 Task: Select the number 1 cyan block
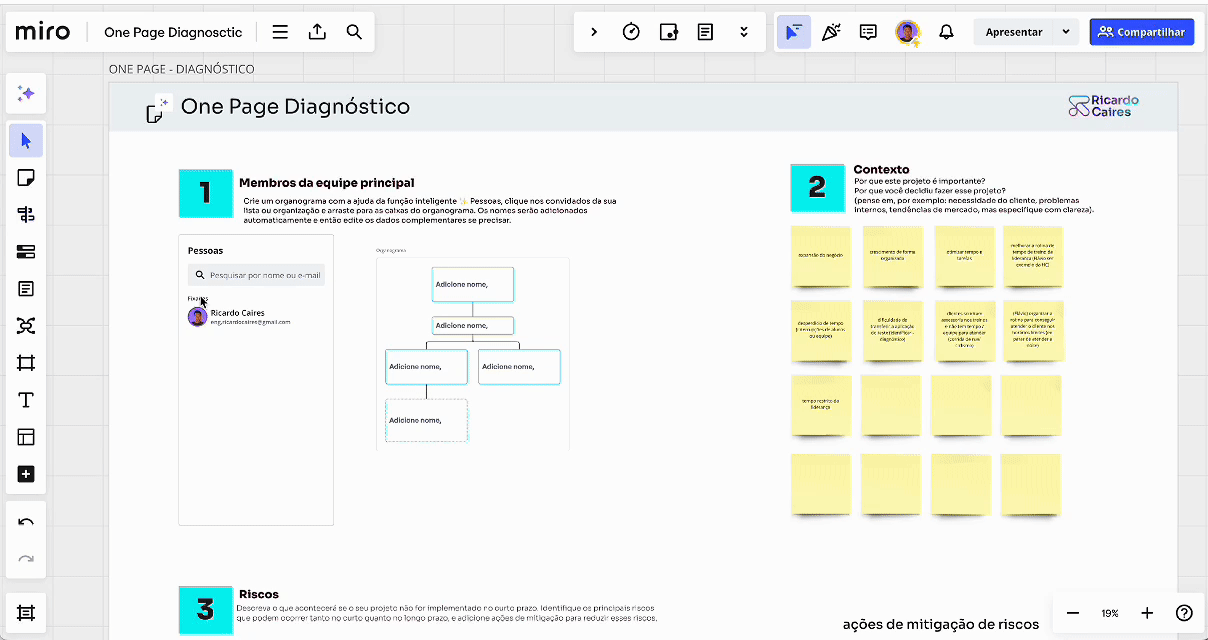pyautogui.click(x=206, y=193)
